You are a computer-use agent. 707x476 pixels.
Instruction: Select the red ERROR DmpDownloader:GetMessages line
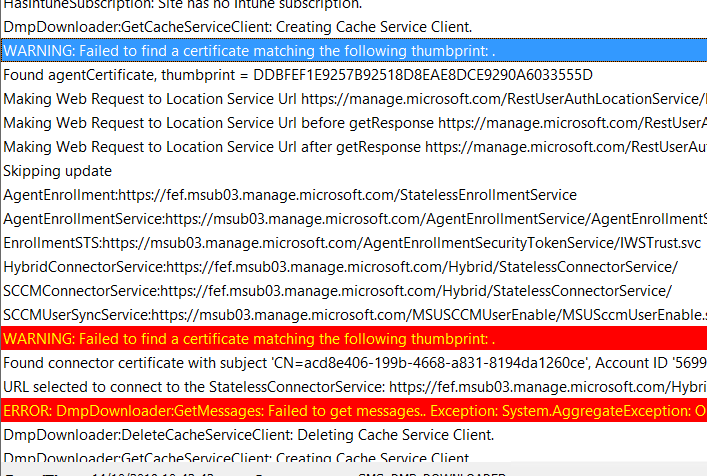point(354,411)
